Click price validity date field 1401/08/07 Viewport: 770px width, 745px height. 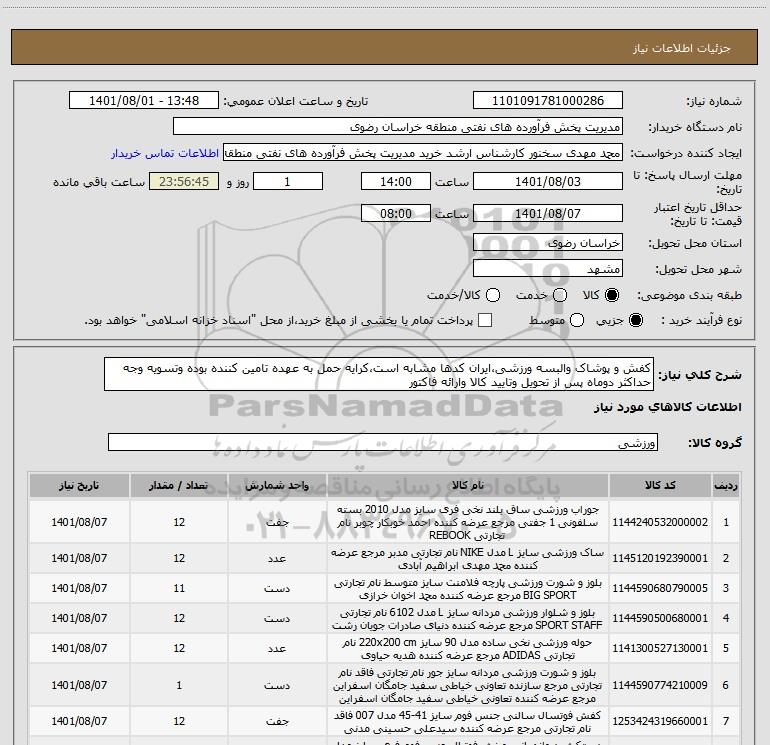point(547,213)
